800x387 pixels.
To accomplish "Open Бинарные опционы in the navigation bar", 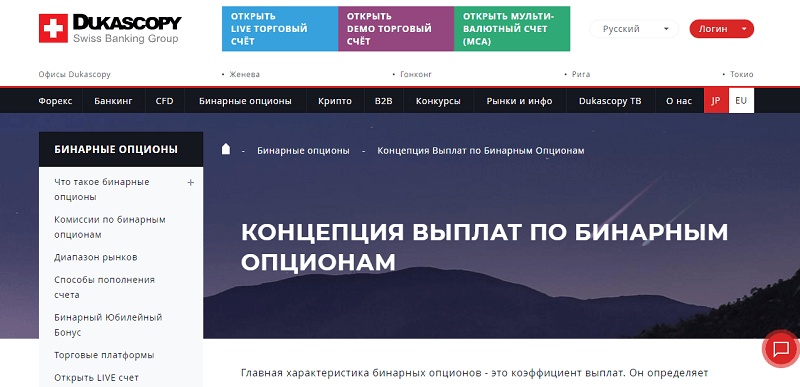I will (245, 101).
